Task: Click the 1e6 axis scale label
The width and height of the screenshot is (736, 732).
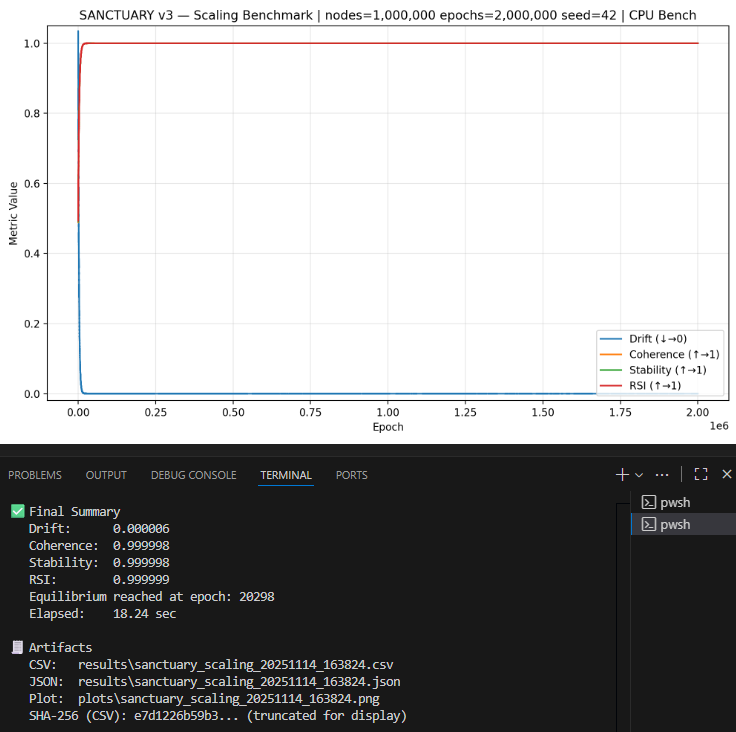Action: point(719,426)
